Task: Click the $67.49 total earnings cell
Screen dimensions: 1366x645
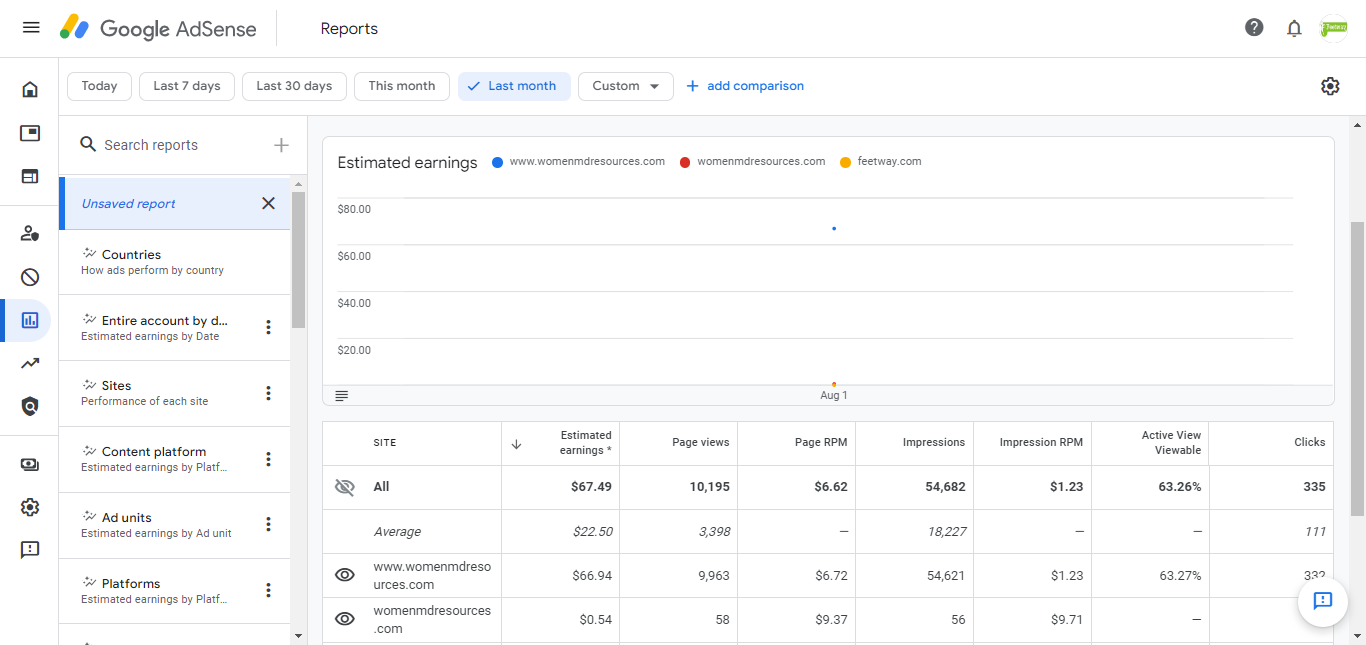Action: click(x=592, y=487)
